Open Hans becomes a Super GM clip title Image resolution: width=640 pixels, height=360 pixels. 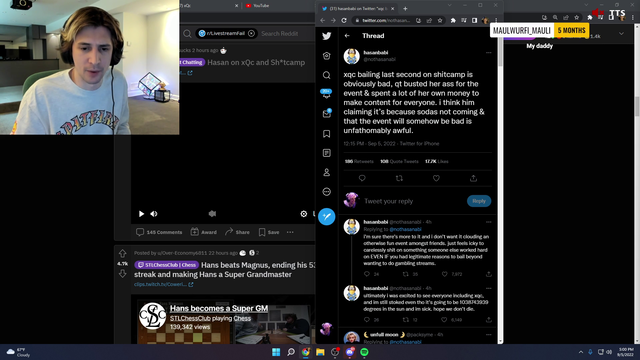(x=219, y=308)
